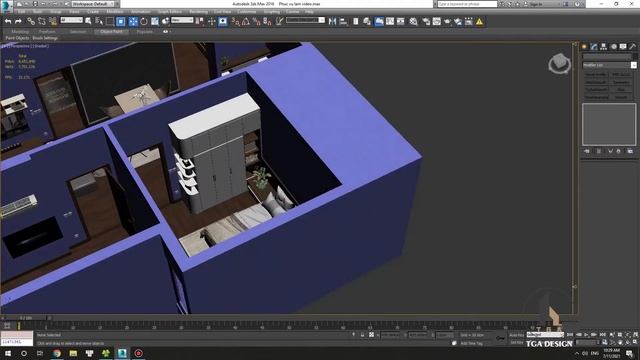The image size is (640, 360).
Task: Open the reference coordinate system dropdown
Action: [x=182, y=20]
